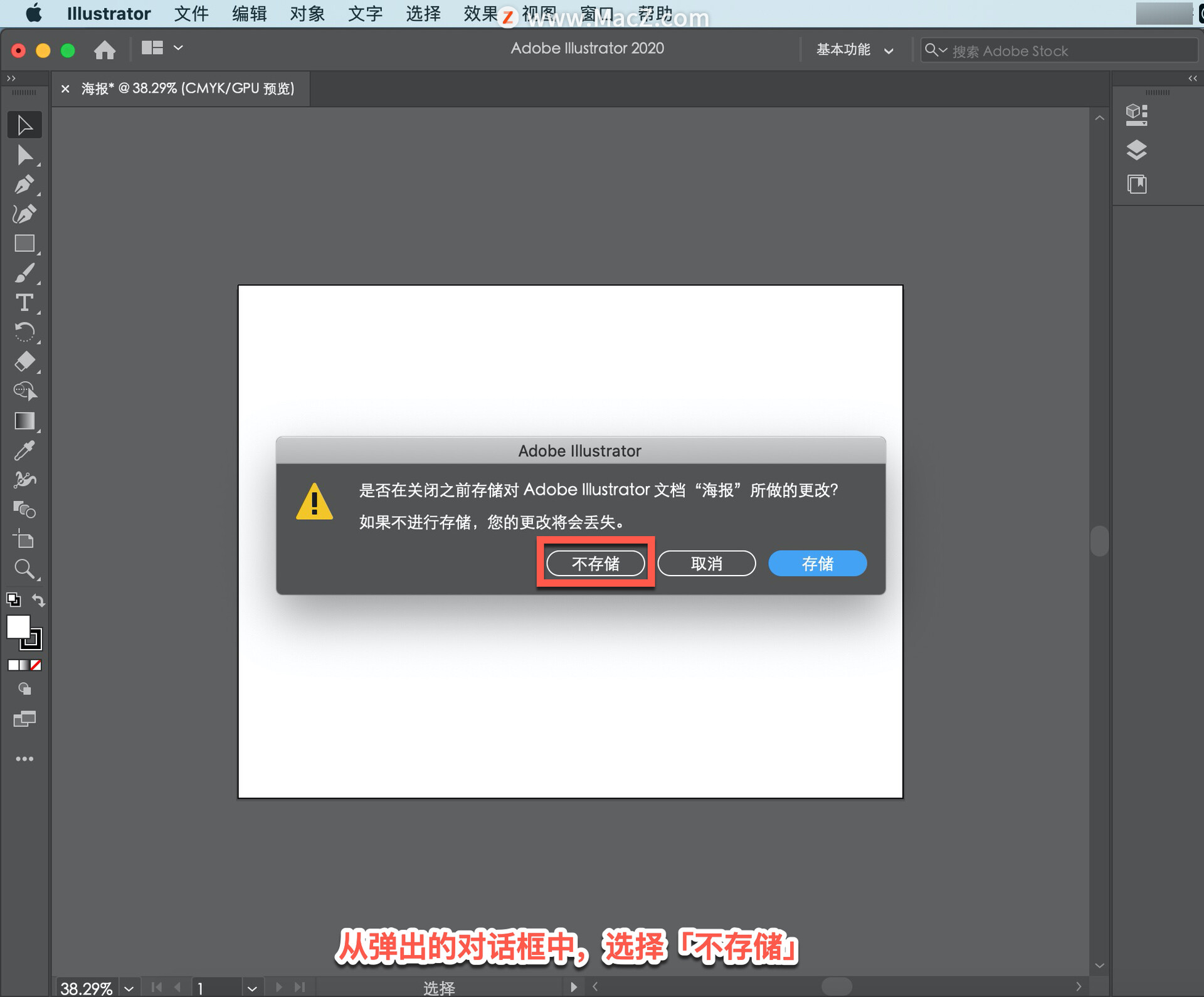Image resolution: width=1204 pixels, height=997 pixels.
Task: Open the zoom level dropdown
Action: pos(129,988)
